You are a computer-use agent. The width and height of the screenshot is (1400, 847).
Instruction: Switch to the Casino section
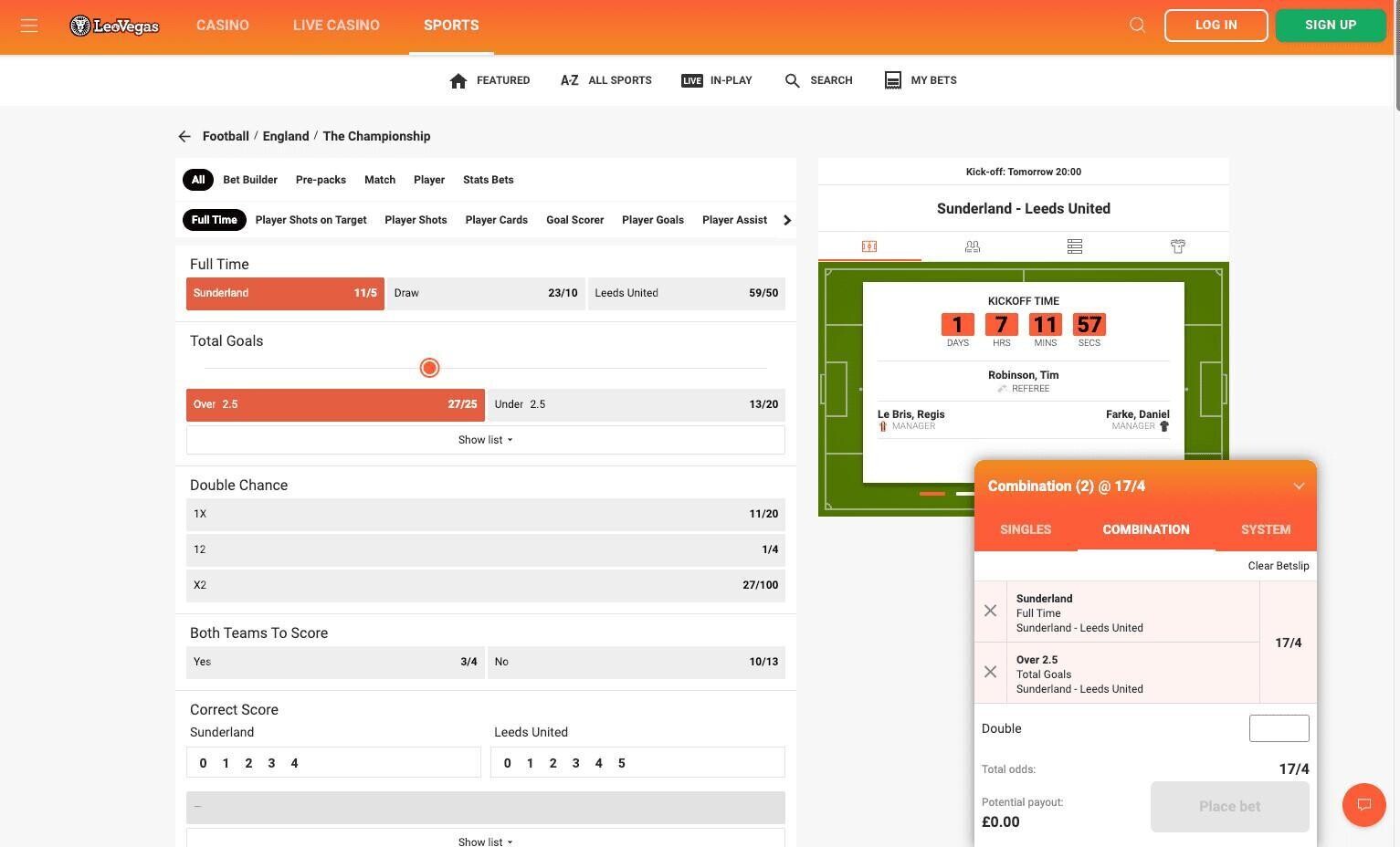click(x=223, y=26)
